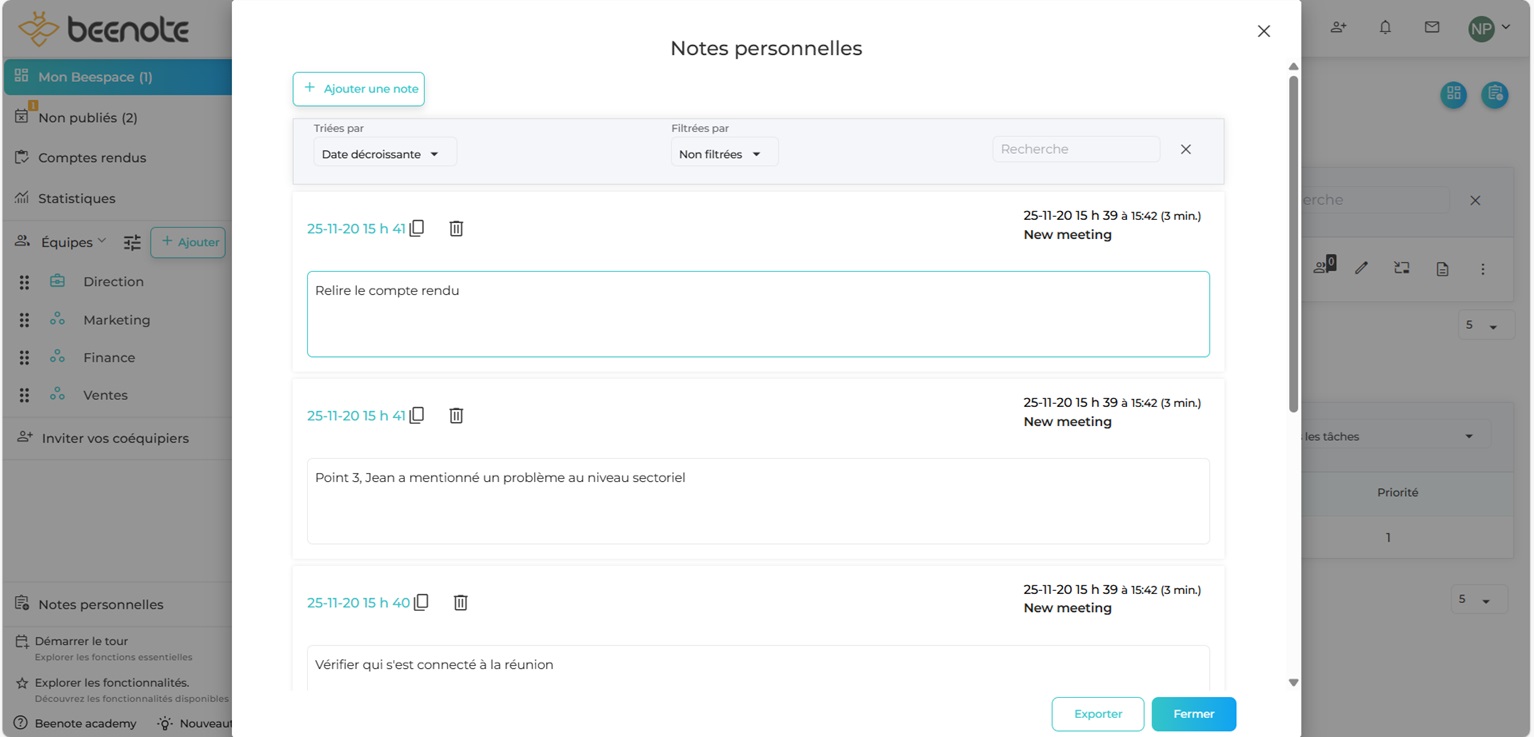Click the teams filter sliders icon
Screen dimensions: 1534x737
tap(131, 241)
